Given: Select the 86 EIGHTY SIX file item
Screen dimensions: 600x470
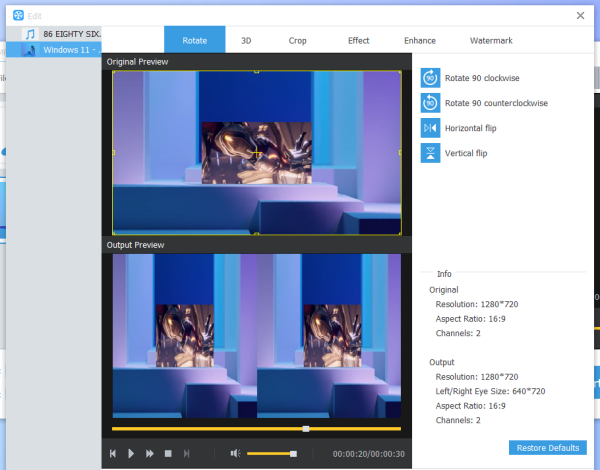Looking at the screenshot, I should pyautogui.click(x=54, y=34).
